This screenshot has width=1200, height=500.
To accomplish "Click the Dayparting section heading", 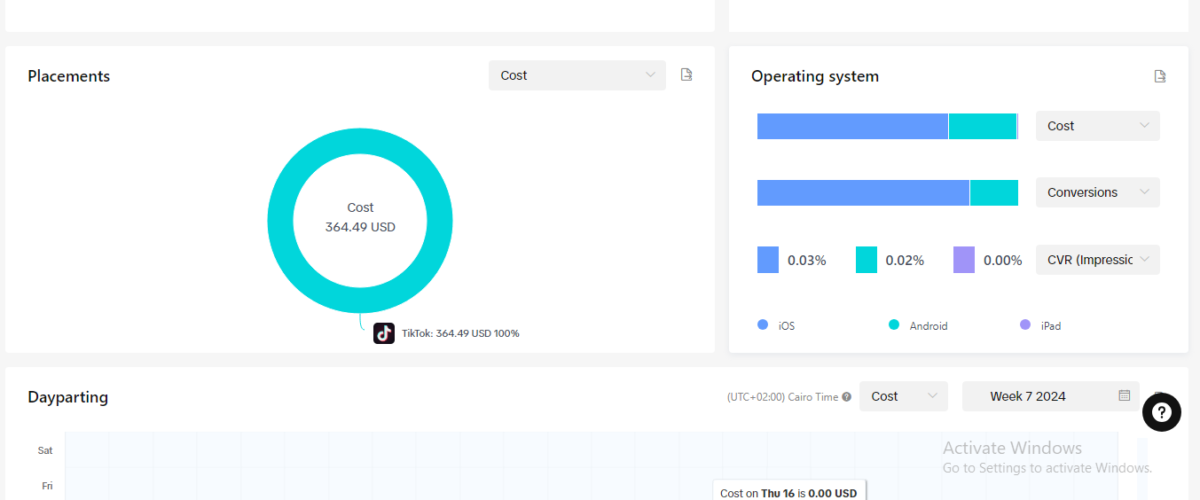I will coord(68,397).
